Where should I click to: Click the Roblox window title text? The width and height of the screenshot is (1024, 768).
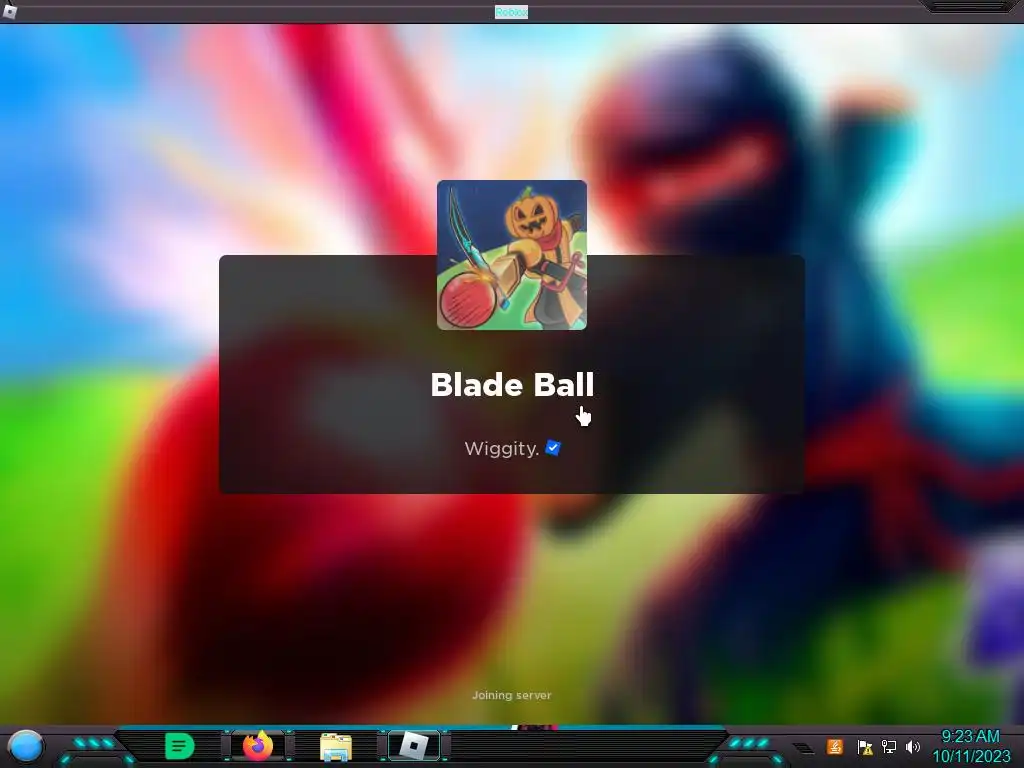[x=511, y=12]
